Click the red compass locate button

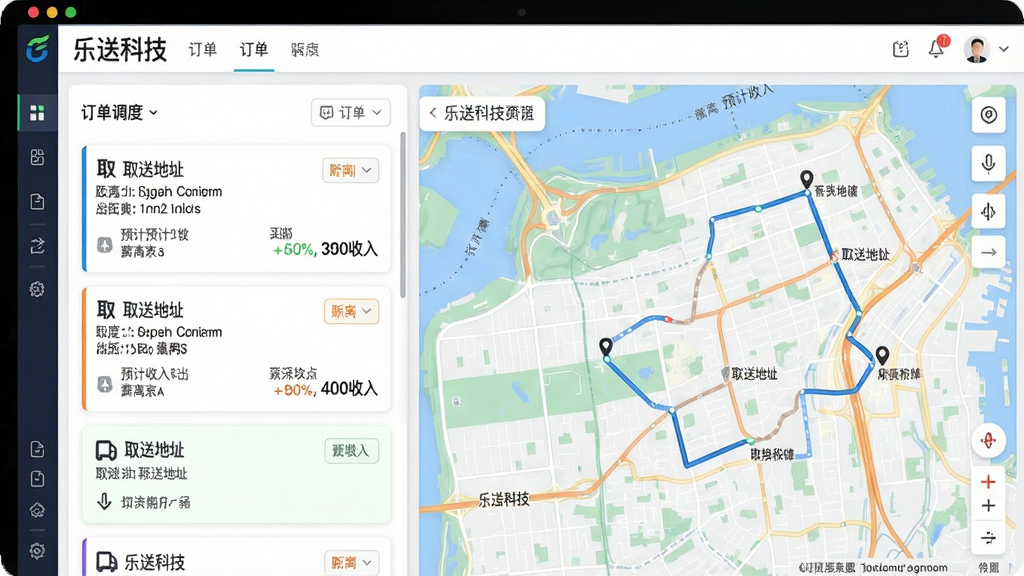pos(988,440)
